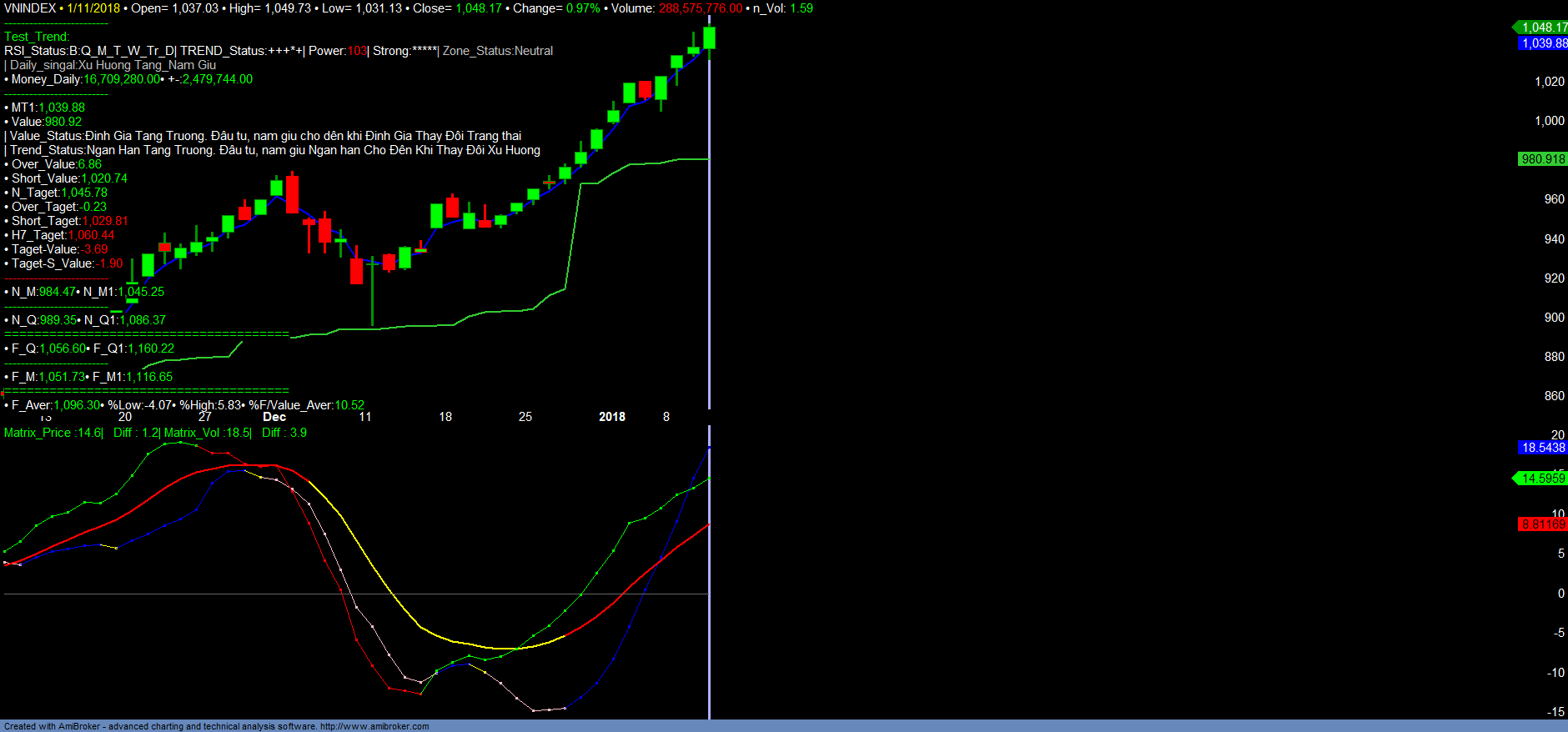Click the last green candlestick
Screen dimensions: 1568x732
(709, 38)
